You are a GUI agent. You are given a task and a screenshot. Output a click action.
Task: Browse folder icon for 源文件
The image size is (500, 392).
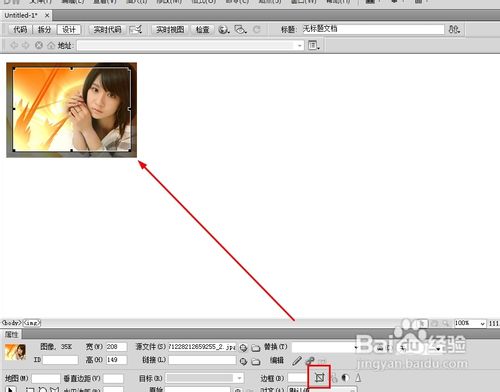tap(256, 348)
